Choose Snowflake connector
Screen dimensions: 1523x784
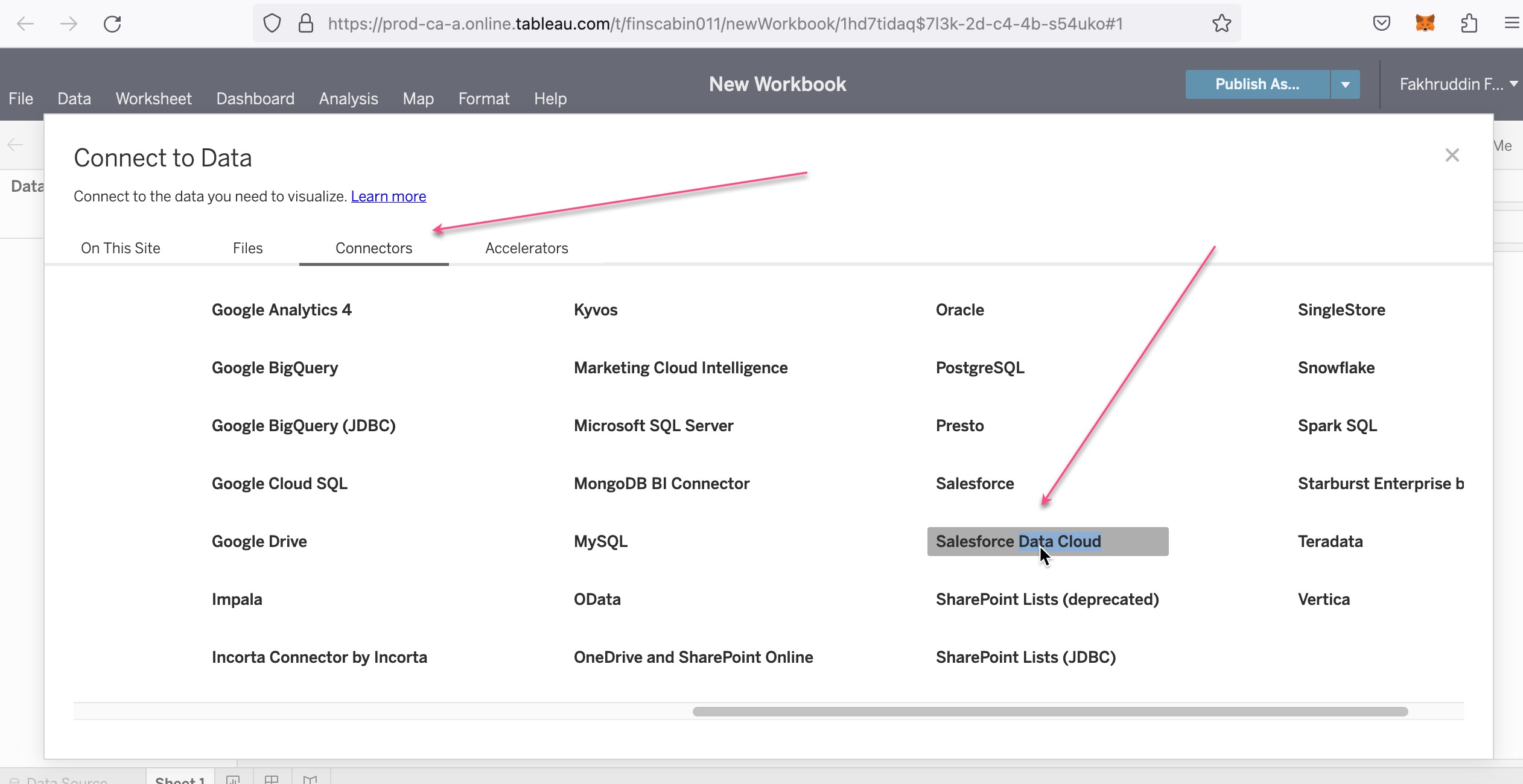(x=1336, y=368)
